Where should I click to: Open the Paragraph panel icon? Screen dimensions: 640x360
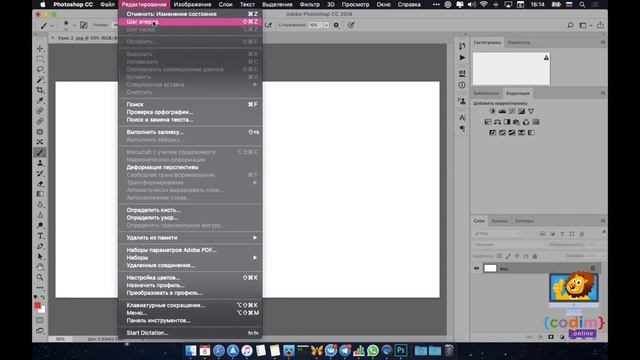(462, 129)
